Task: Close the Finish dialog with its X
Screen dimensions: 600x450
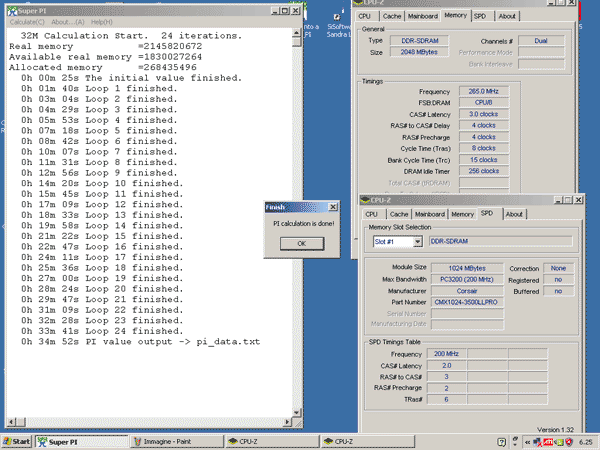Action: tap(333, 207)
